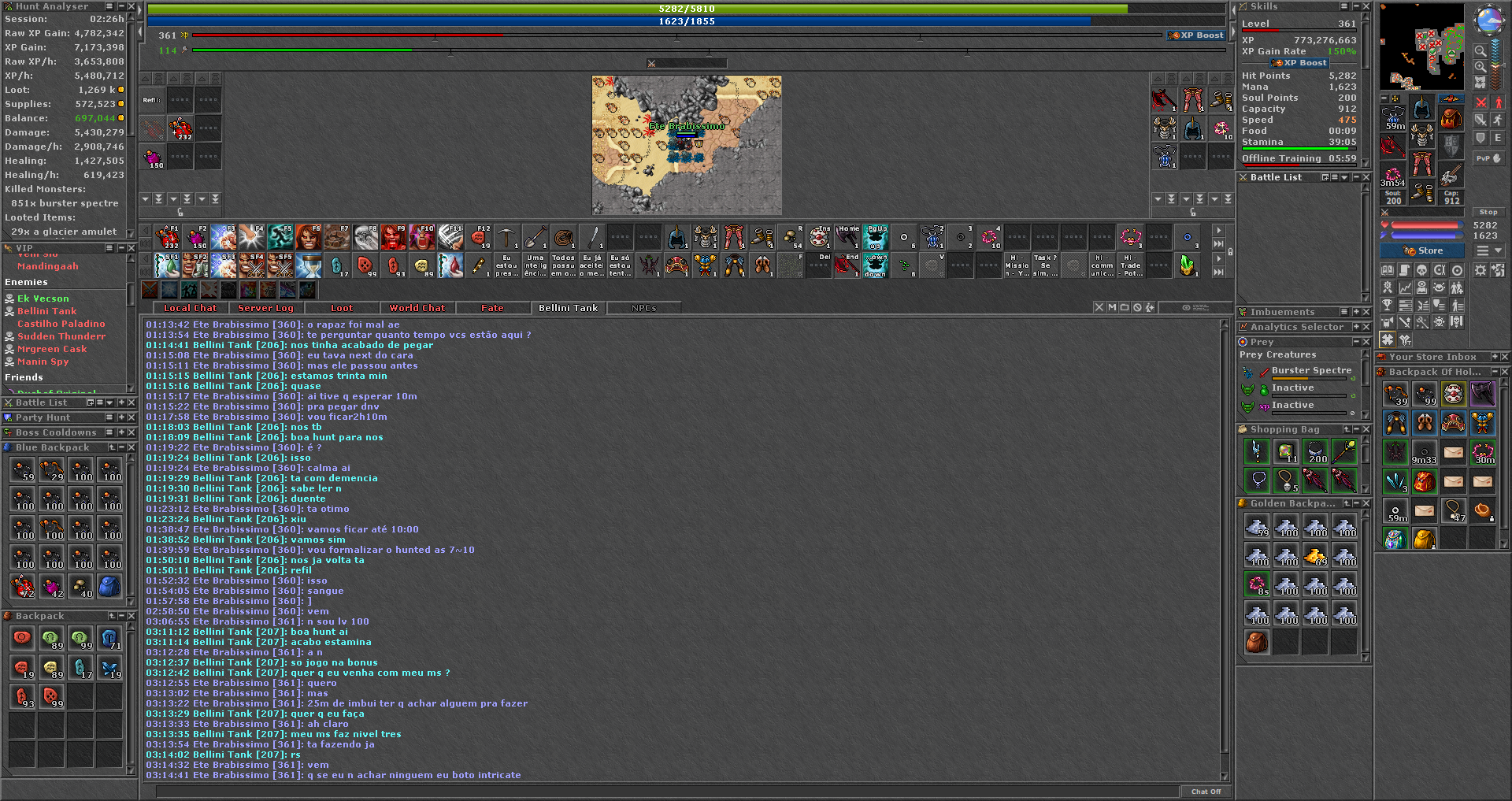Use the F2 mana potion hotkey
The width and height of the screenshot is (1512, 801).
[x=195, y=237]
